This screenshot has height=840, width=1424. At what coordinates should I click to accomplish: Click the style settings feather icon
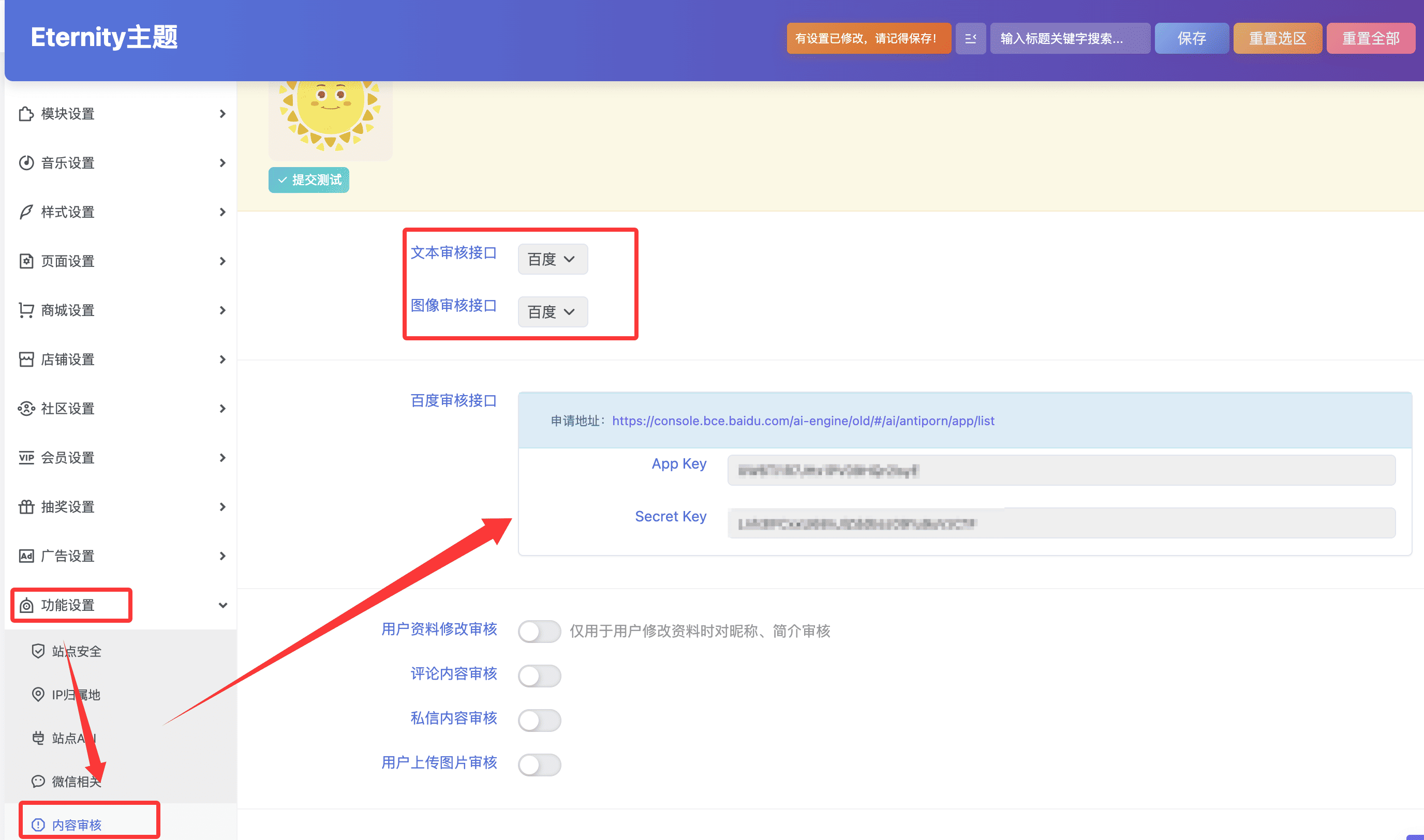(26, 212)
